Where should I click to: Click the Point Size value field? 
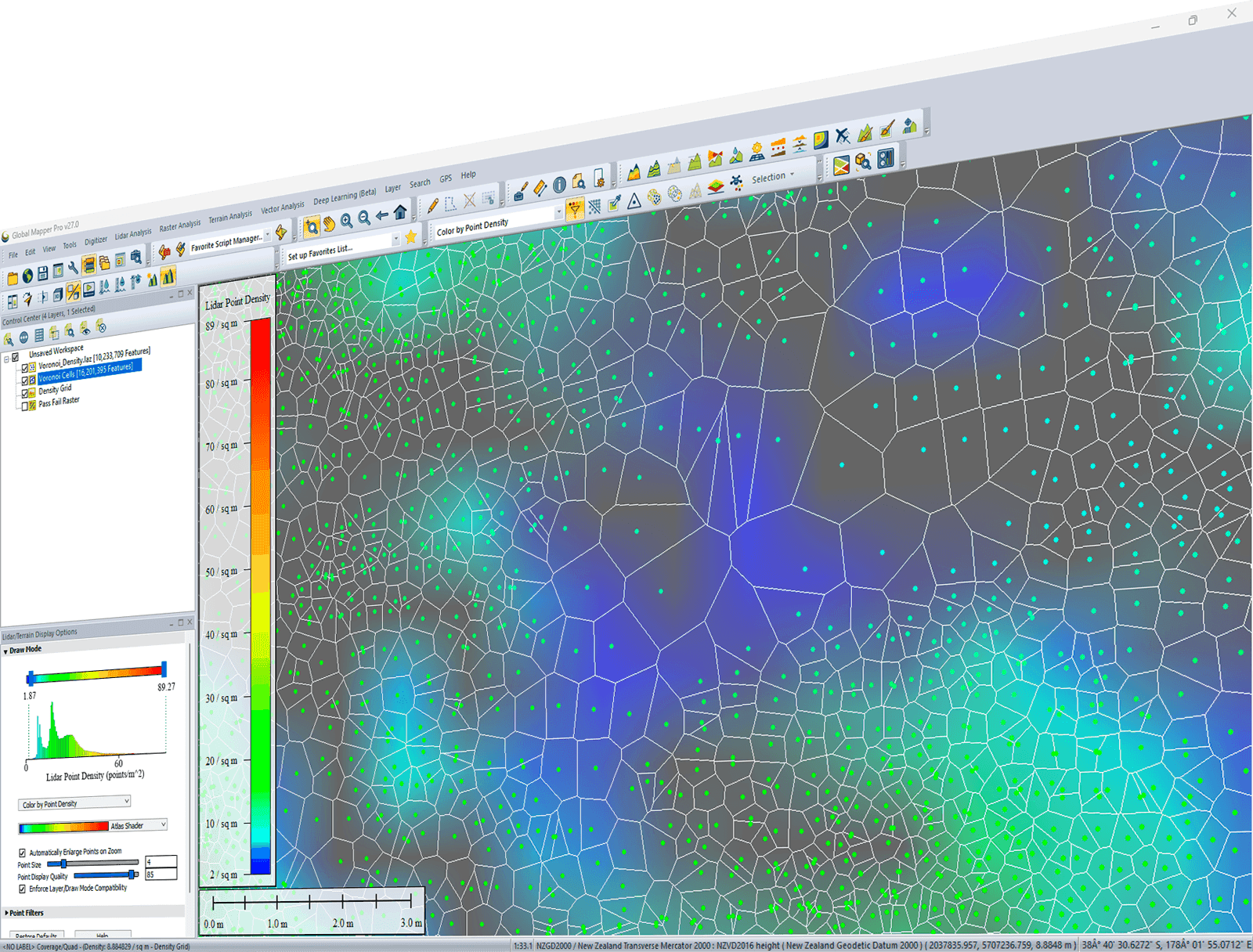tap(161, 861)
